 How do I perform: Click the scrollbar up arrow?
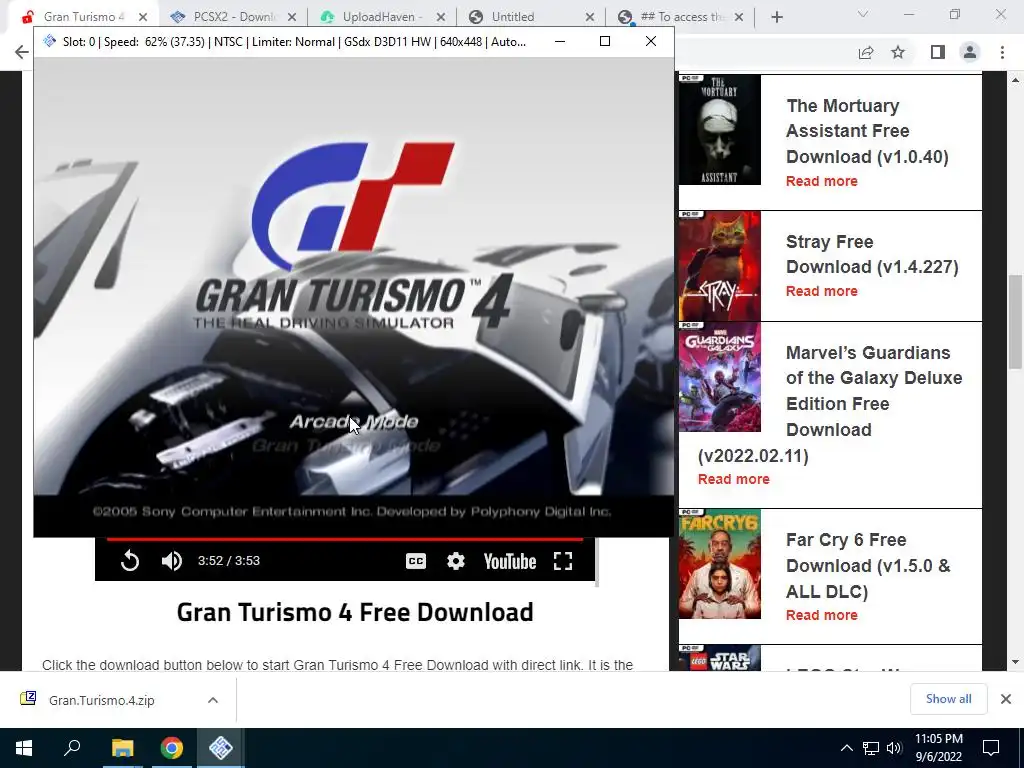(x=1015, y=80)
